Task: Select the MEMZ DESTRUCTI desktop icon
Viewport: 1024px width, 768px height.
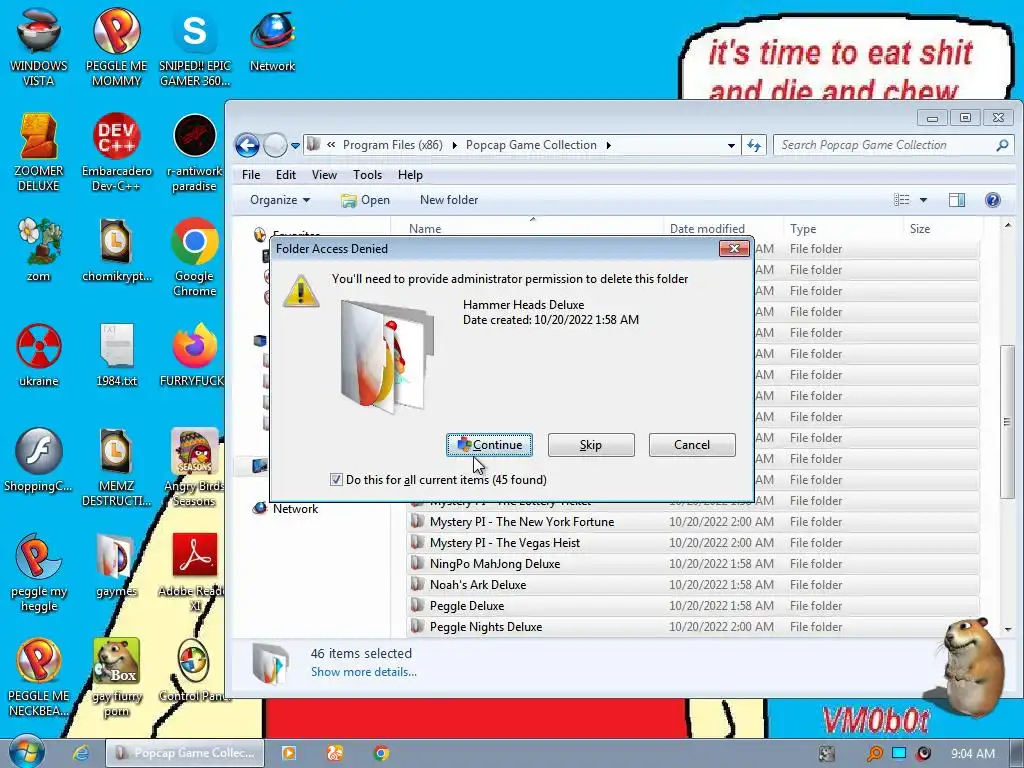Action: [x=116, y=468]
